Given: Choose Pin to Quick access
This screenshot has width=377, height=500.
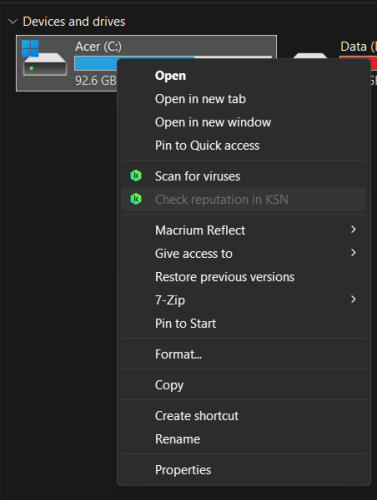Looking at the screenshot, I should pos(244,146).
